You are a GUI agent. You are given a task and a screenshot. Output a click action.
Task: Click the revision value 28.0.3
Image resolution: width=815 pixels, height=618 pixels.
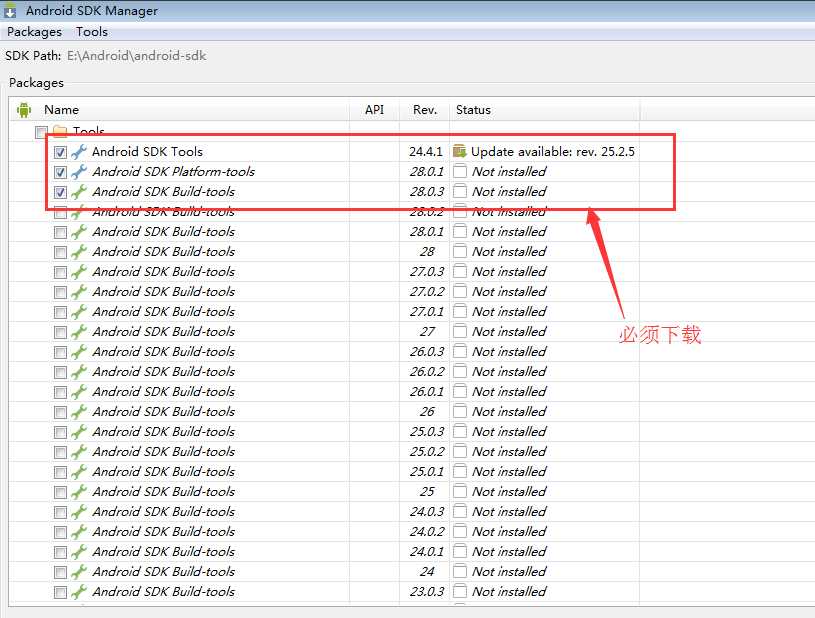[427, 192]
